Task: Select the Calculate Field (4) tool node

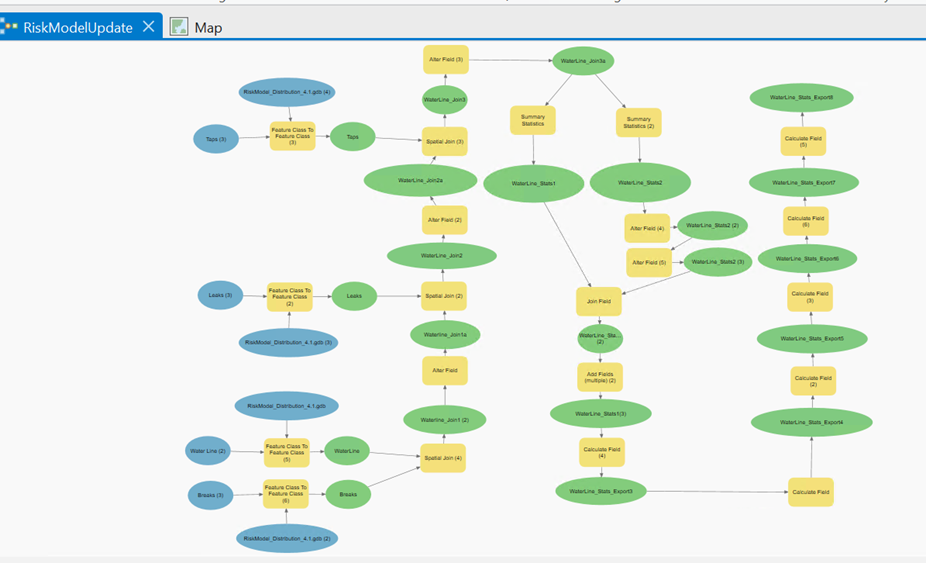Action: click(601, 452)
